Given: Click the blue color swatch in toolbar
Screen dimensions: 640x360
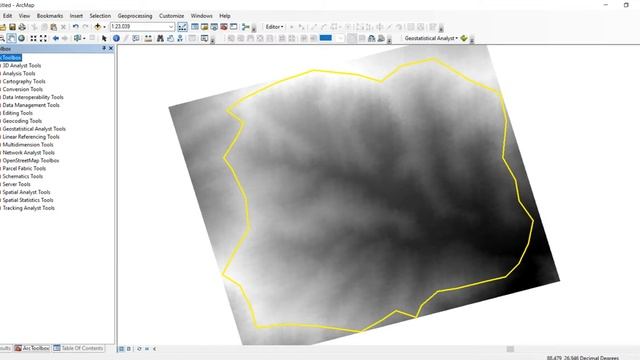Looking at the screenshot, I should click(326, 38).
